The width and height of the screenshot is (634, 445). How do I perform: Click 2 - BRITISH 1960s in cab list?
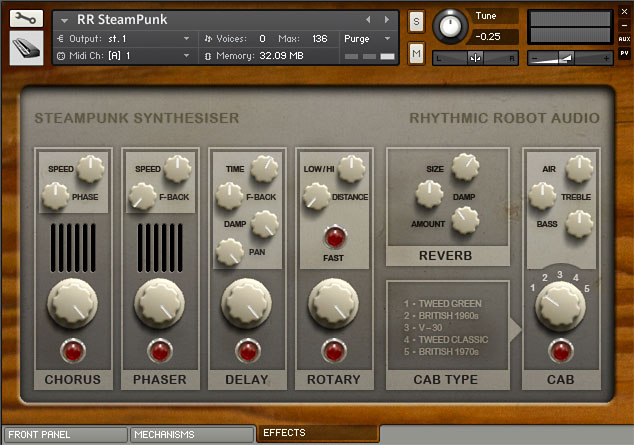(x=441, y=316)
